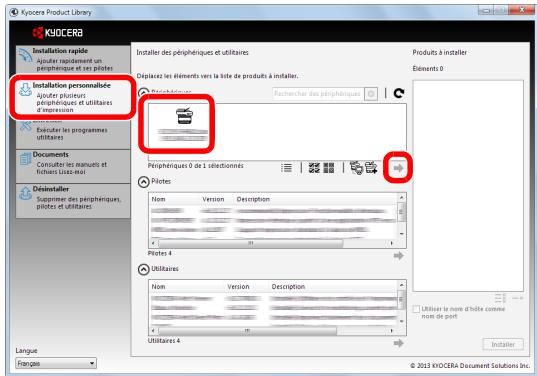537x376 pixels.
Task: Click Utilitaires horizontal scrollbar thumb
Action: 247,331
